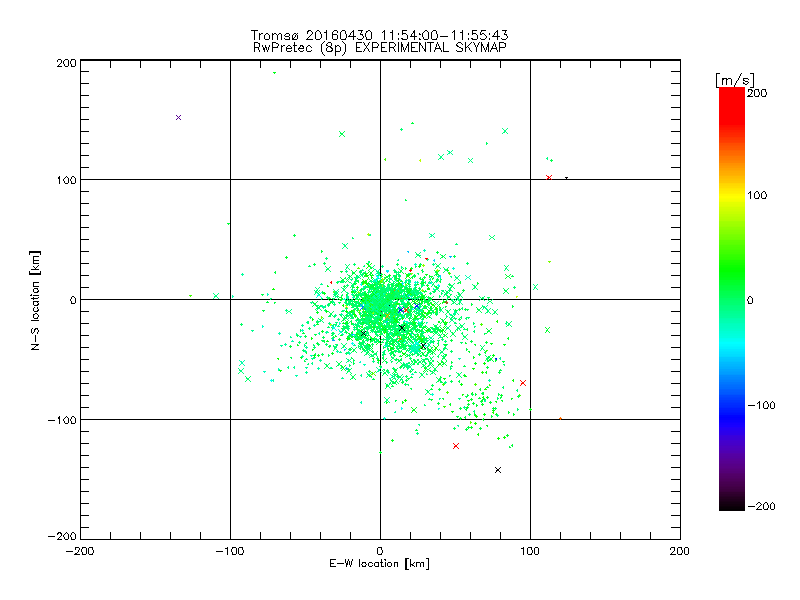The image size is (800, 600).
Task: Click the '0' tick label on N-S axis
Action: 73,300
